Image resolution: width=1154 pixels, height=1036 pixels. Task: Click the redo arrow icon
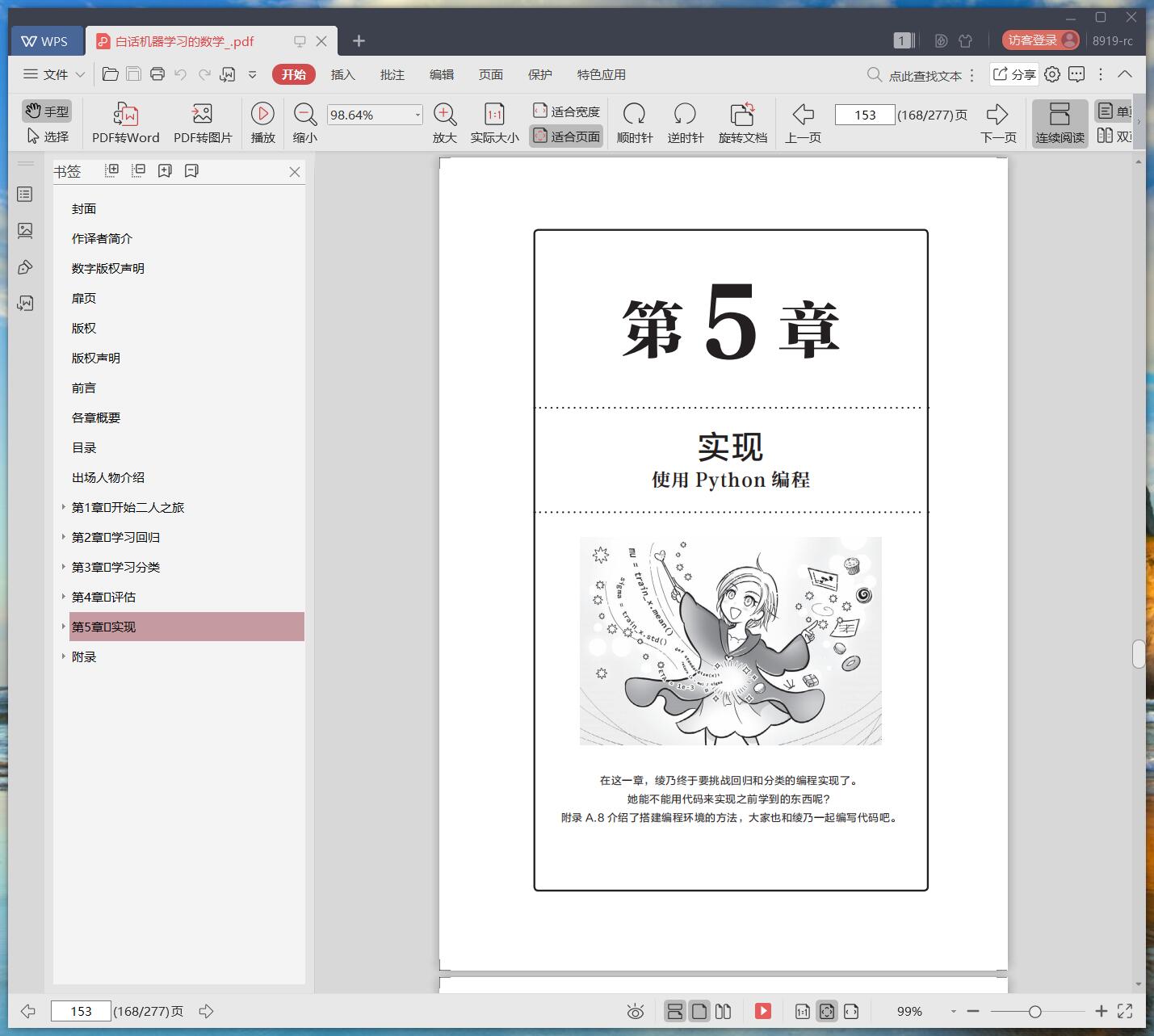[204, 74]
